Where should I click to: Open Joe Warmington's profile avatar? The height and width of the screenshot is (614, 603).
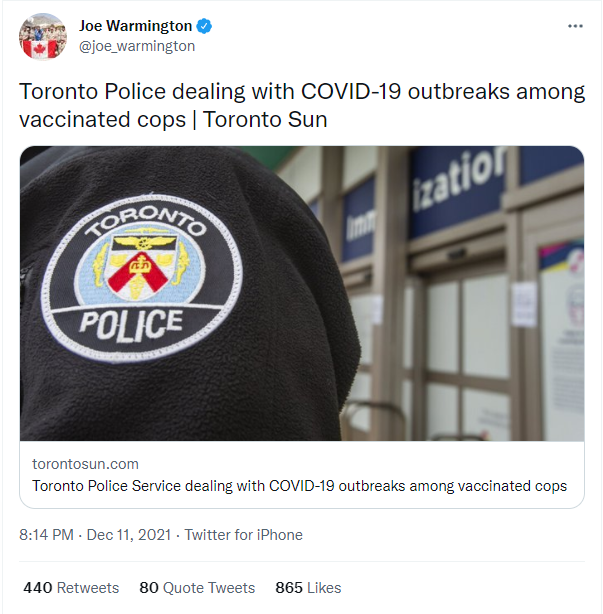(x=43, y=36)
